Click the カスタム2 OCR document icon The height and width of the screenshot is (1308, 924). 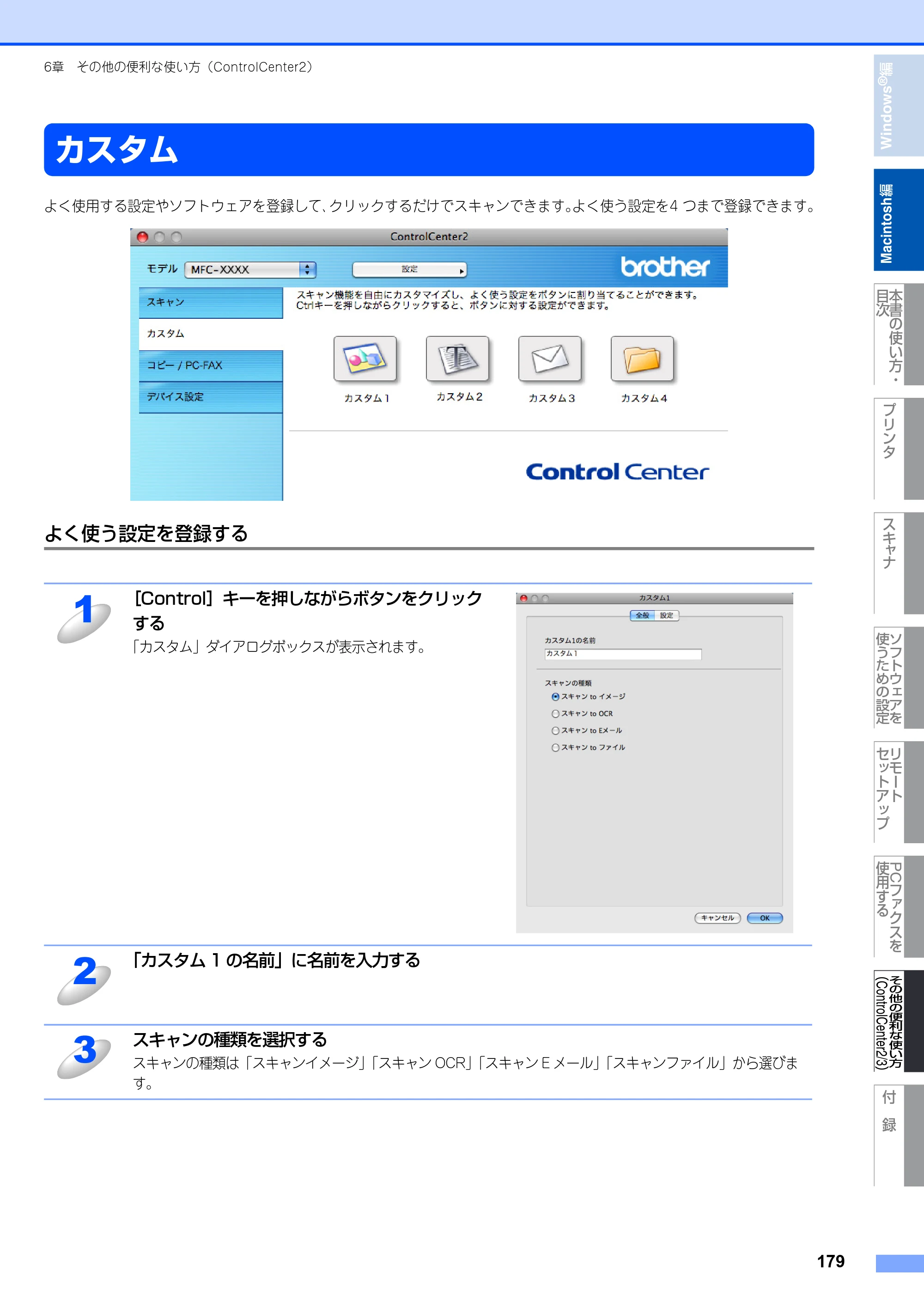point(457,359)
